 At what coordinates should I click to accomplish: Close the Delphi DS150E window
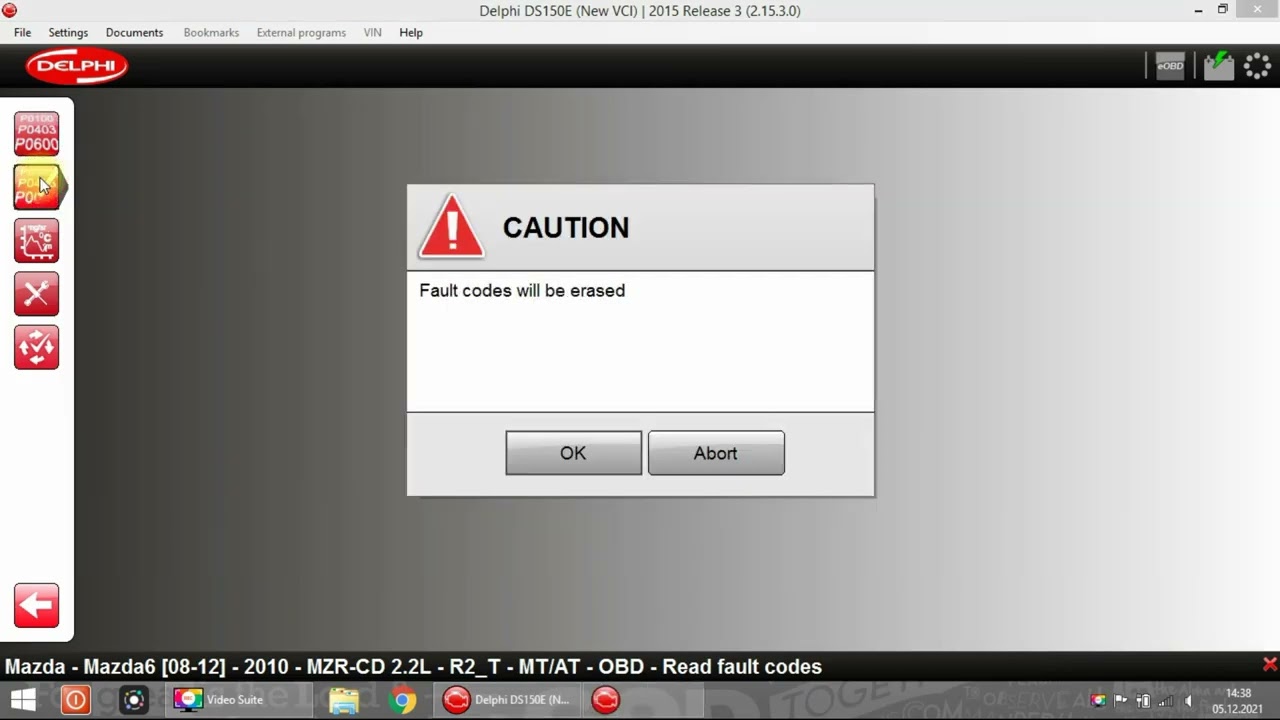[1257, 10]
